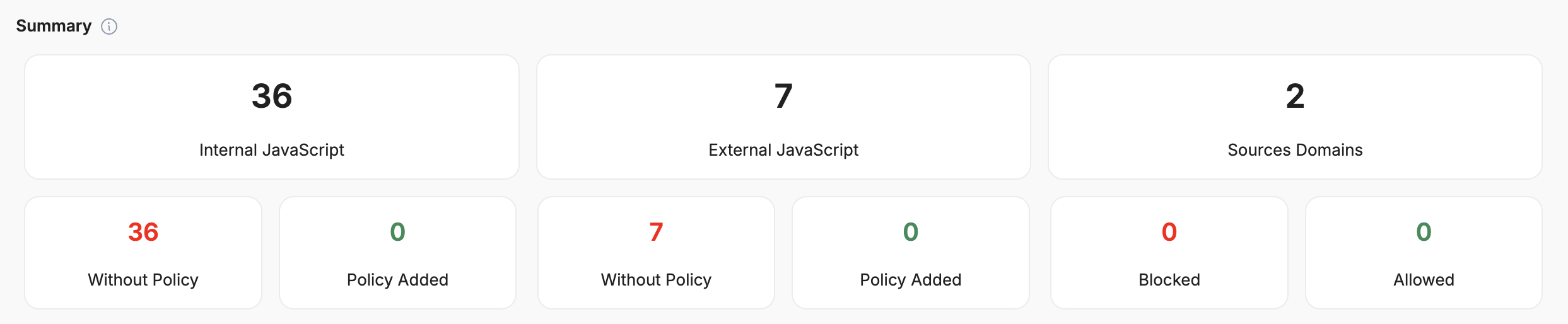Viewport: 1568px width, 324px height.
Task: Click Policy Added label under Internal JavaScript
Action: [397, 280]
